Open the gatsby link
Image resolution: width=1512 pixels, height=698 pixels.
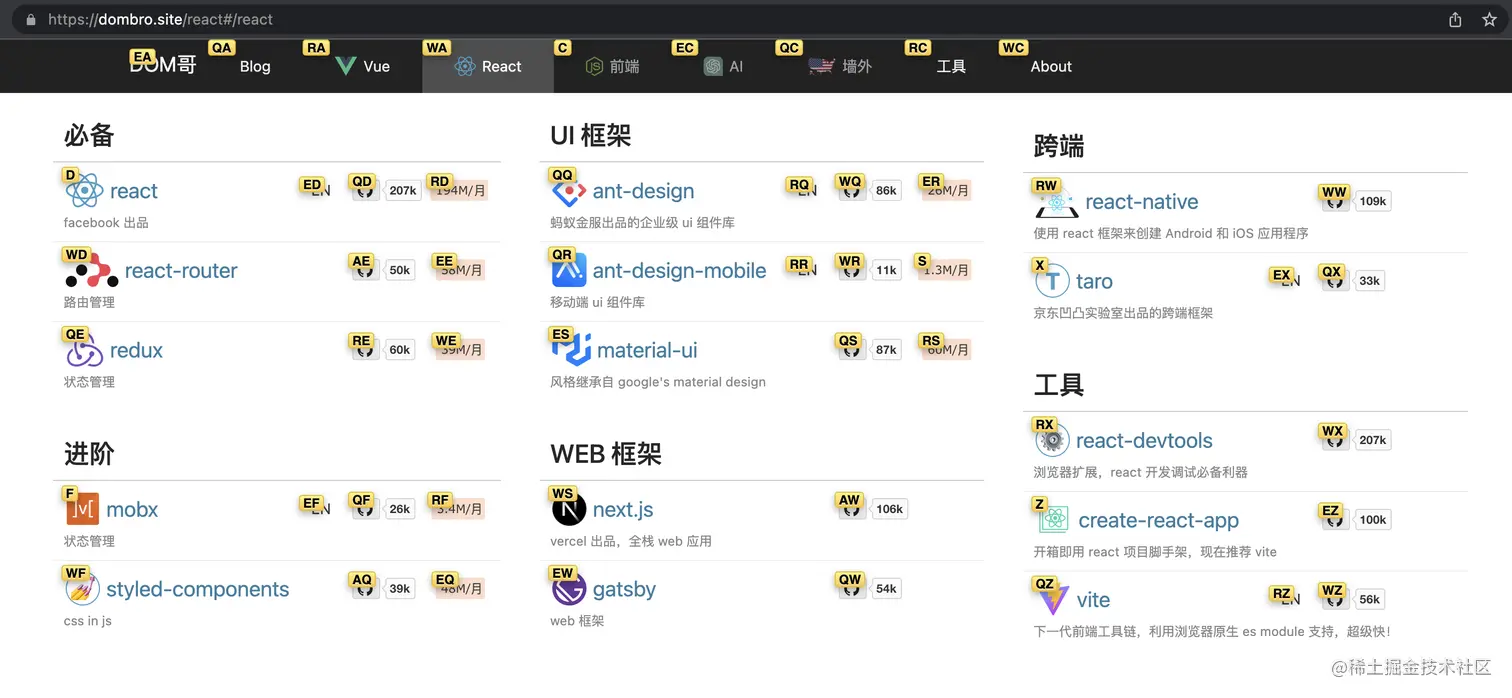click(624, 590)
